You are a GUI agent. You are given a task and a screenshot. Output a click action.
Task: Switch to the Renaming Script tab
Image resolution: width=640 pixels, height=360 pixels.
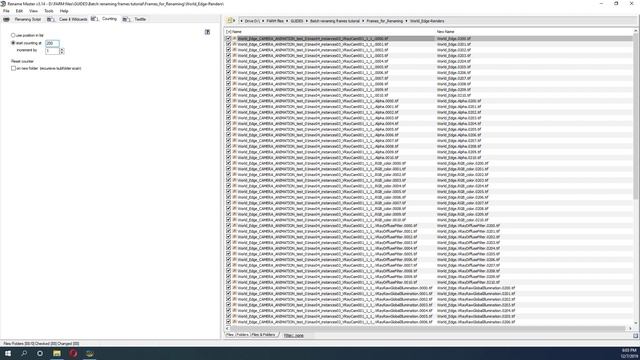pos(28,19)
